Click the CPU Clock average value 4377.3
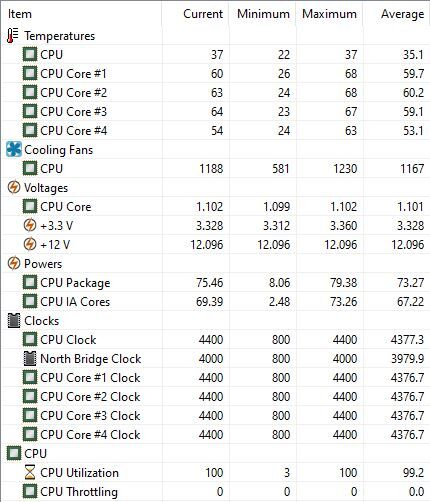Image resolution: width=430 pixels, height=502 pixels. click(x=407, y=340)
